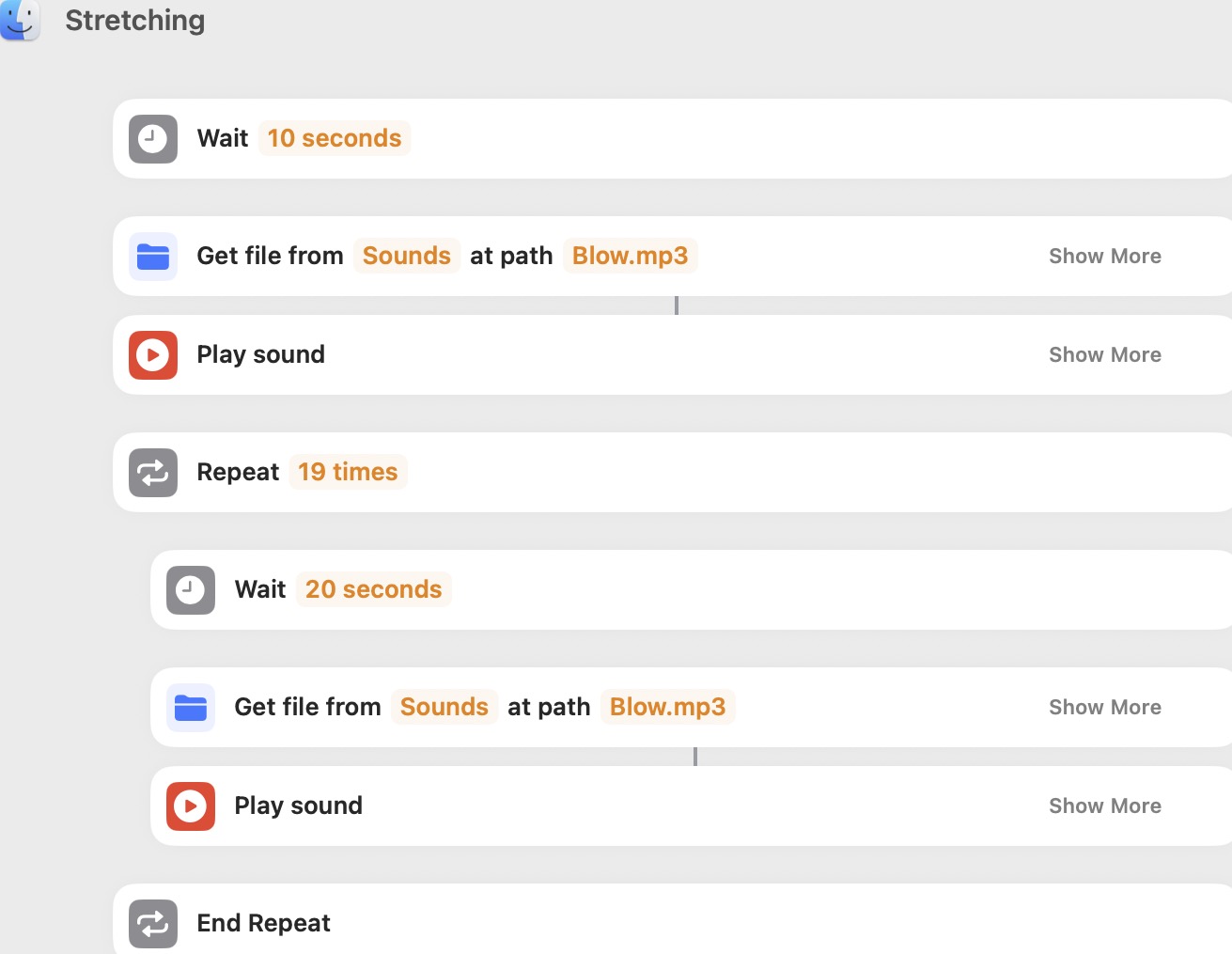Click the End Repeat loop icon

[153, 924]
